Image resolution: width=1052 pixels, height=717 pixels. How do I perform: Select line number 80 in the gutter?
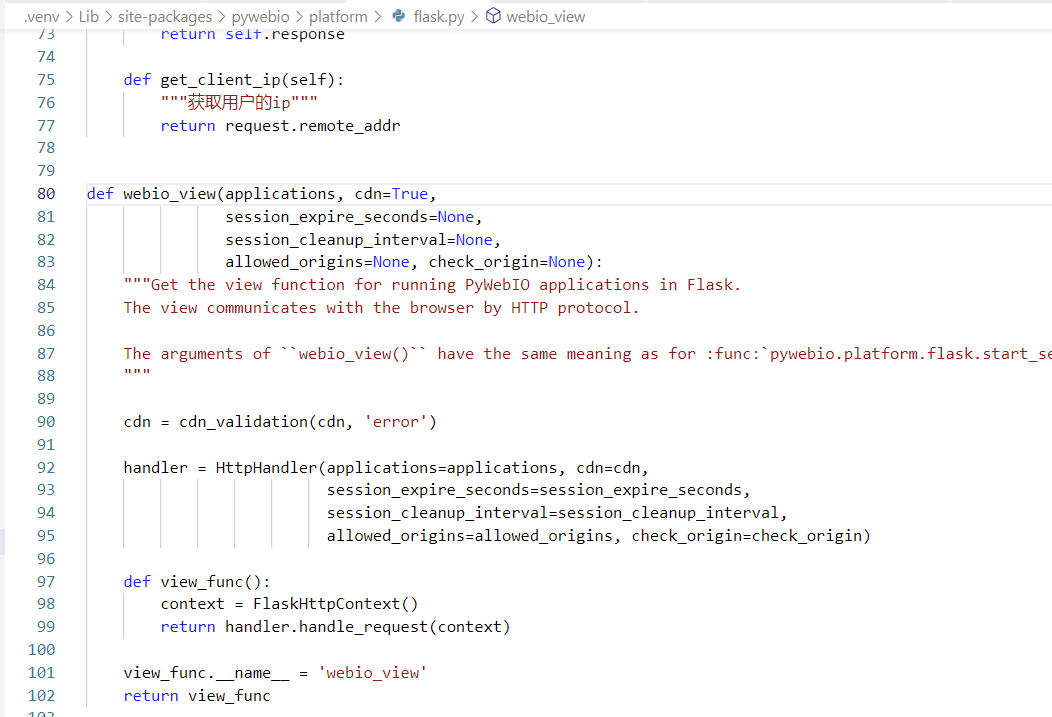pyautogui.click(x=46, y=193)
